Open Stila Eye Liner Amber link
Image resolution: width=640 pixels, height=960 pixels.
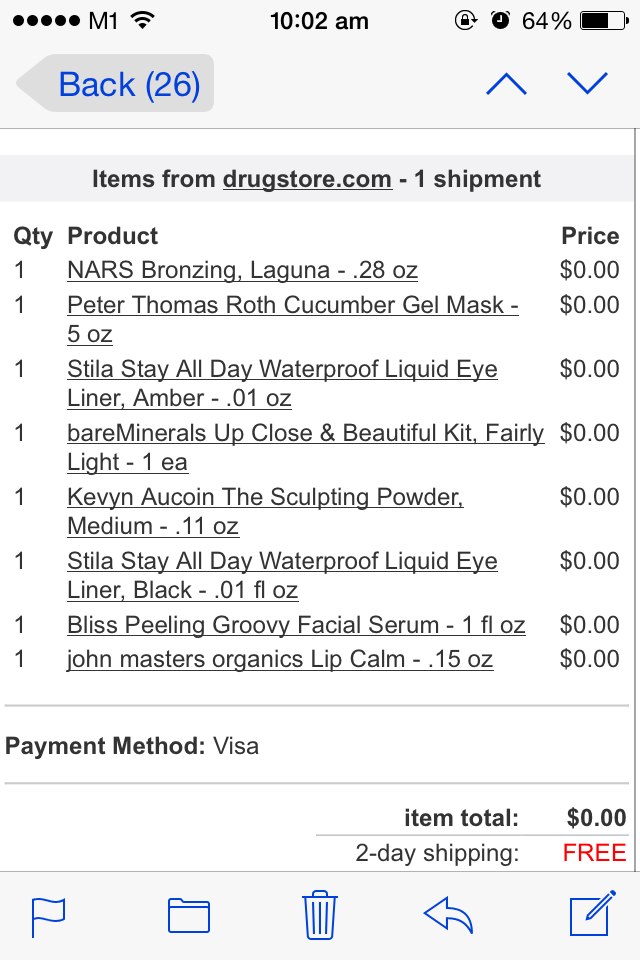click(x=282, y=369)
